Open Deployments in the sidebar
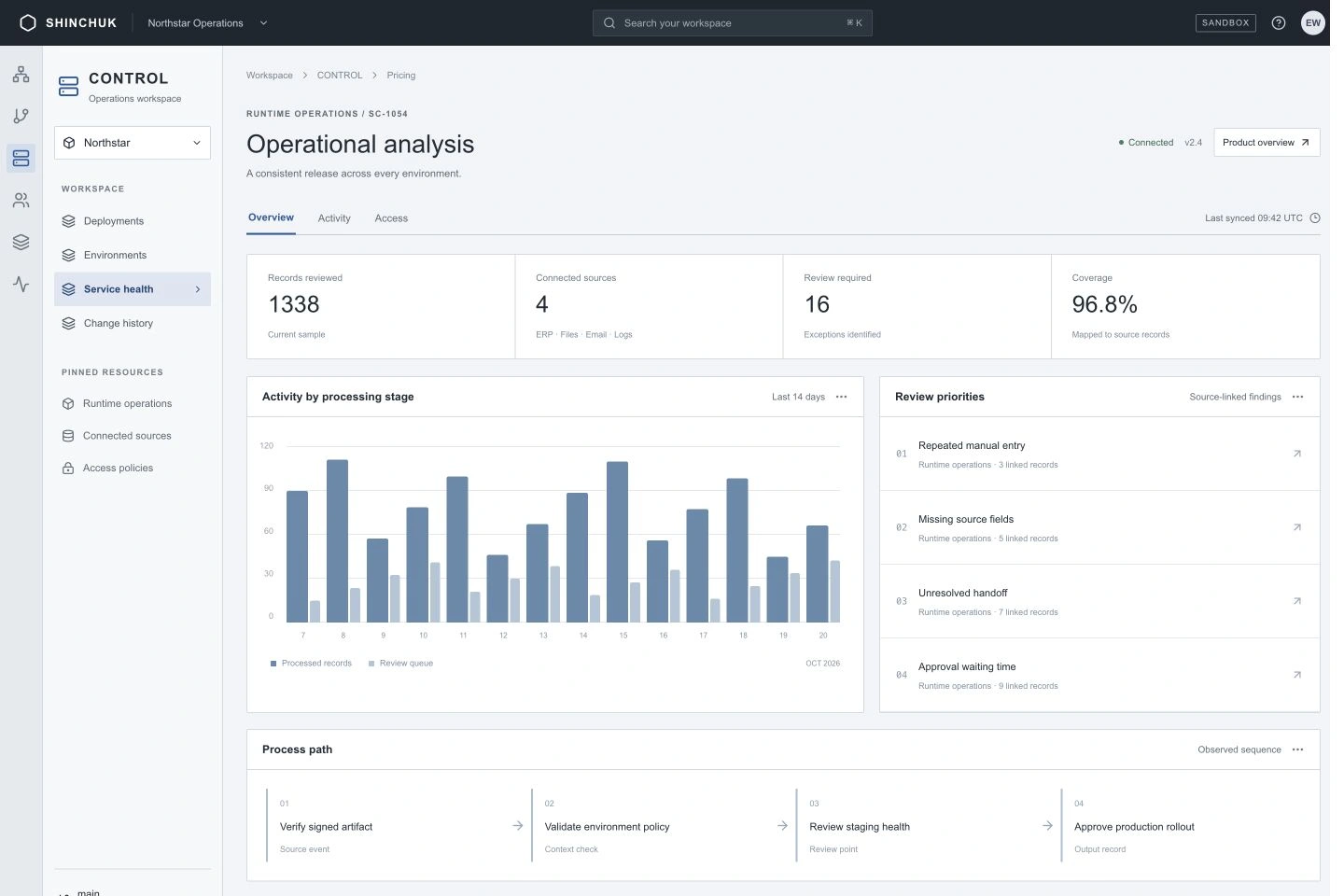The width and height of the screenshot is (1344, 896). (133, 221)
